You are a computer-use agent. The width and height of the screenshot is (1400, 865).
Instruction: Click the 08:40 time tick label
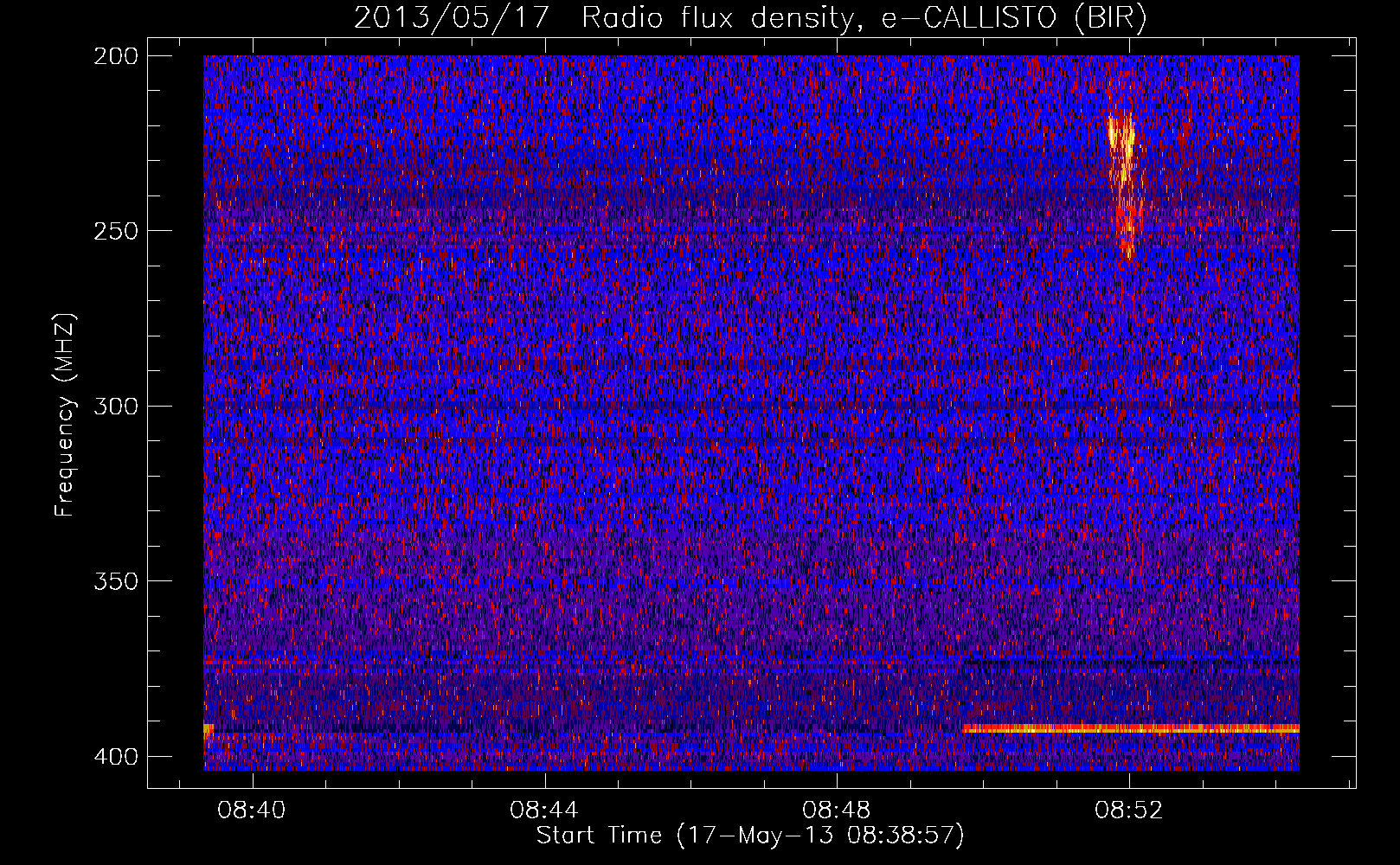(x=252, y=811)
